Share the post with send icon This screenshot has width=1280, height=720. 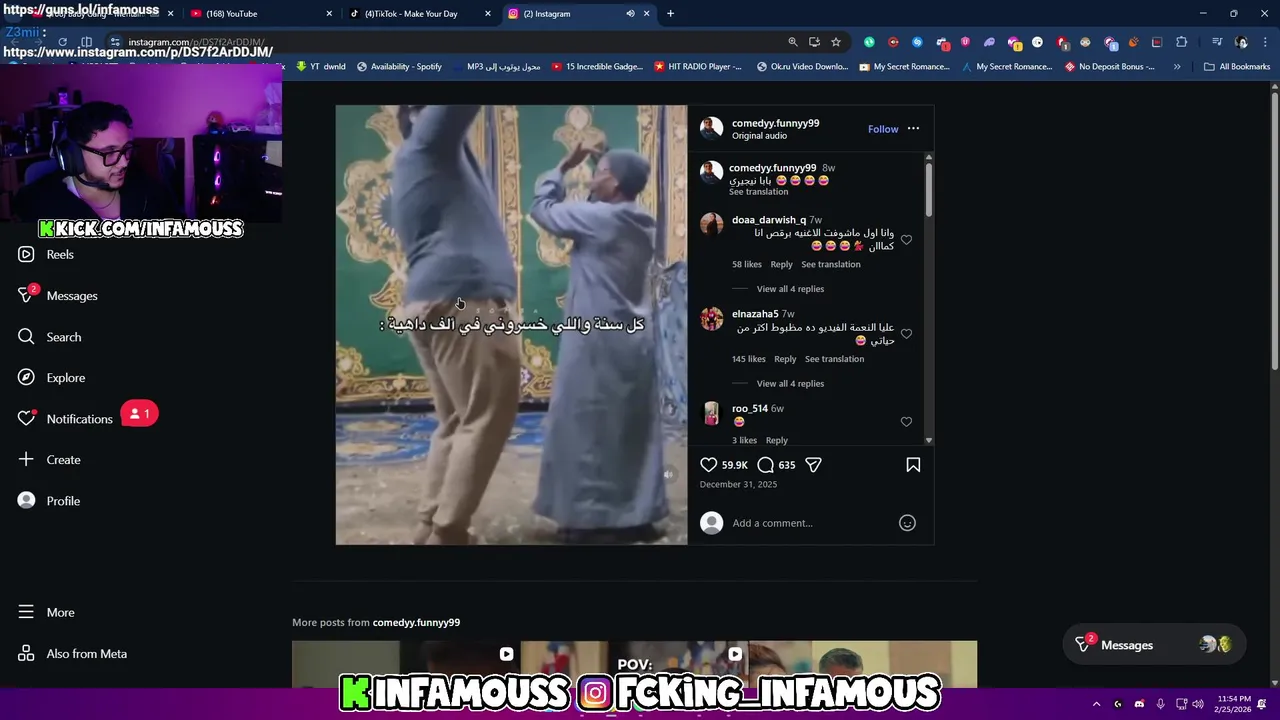813,465
